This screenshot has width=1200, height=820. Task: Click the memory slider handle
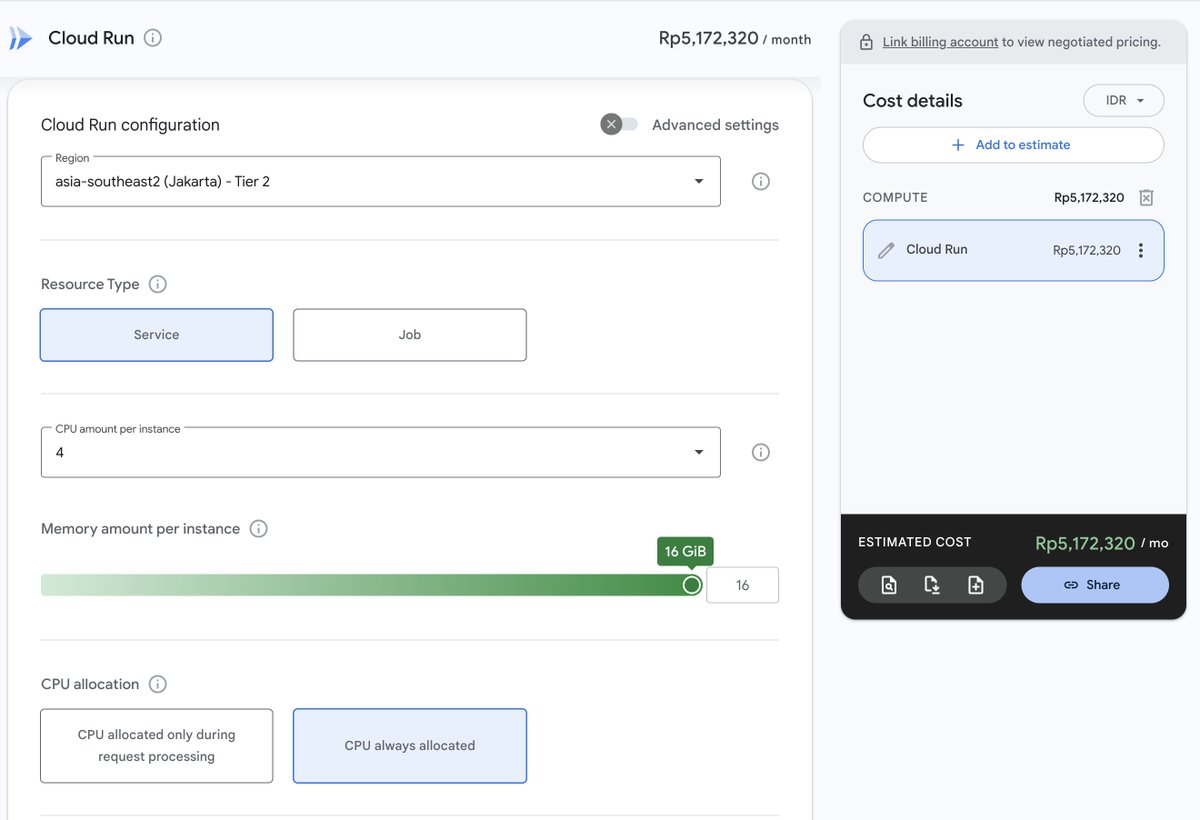(x=691, y=585)
